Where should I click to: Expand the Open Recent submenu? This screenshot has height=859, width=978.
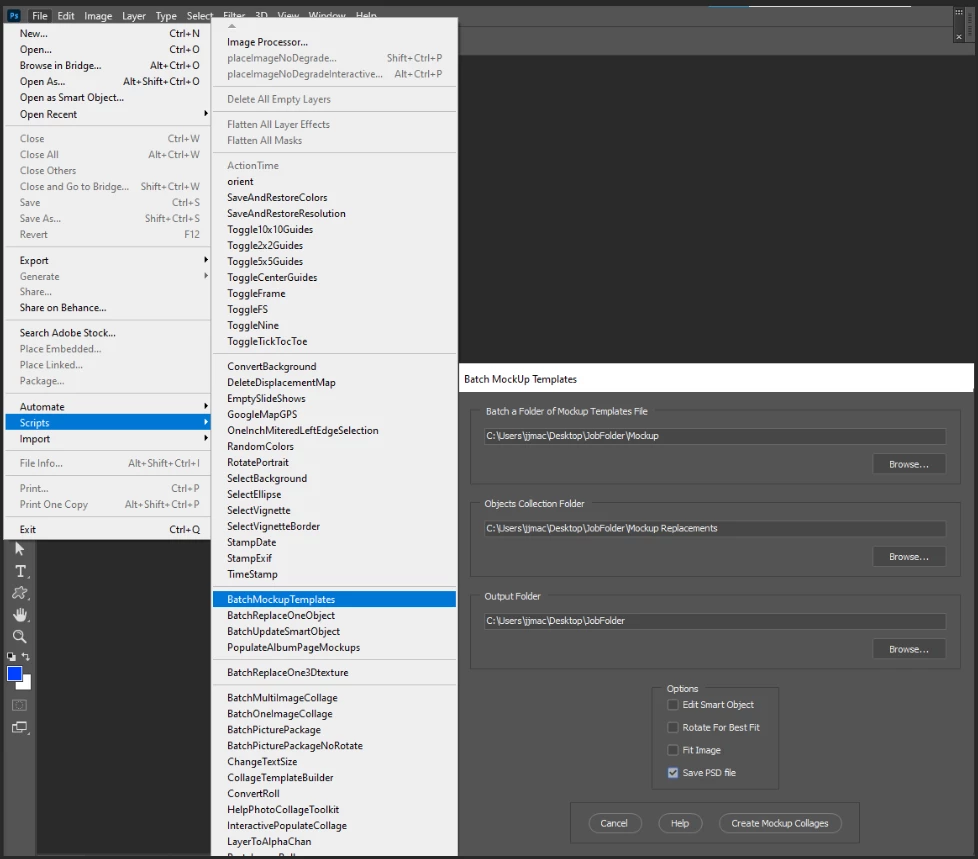point(107,114)
